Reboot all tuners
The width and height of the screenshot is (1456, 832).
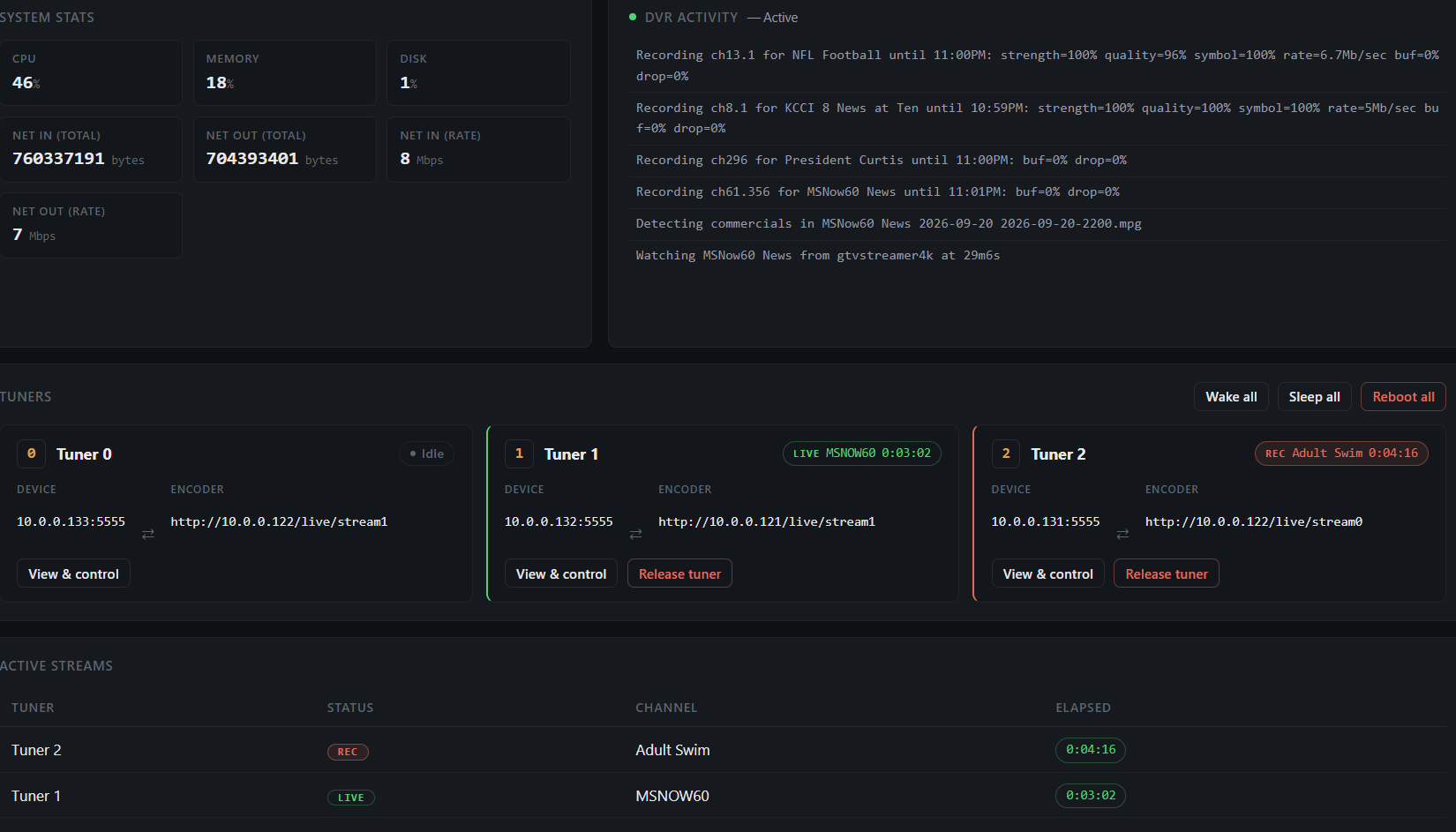click(1403, 397)
